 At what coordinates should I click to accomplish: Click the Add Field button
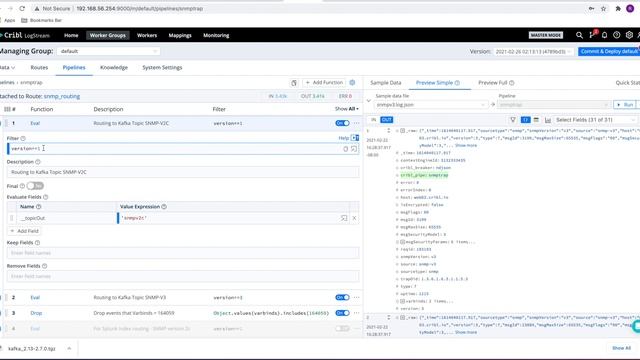24,231
